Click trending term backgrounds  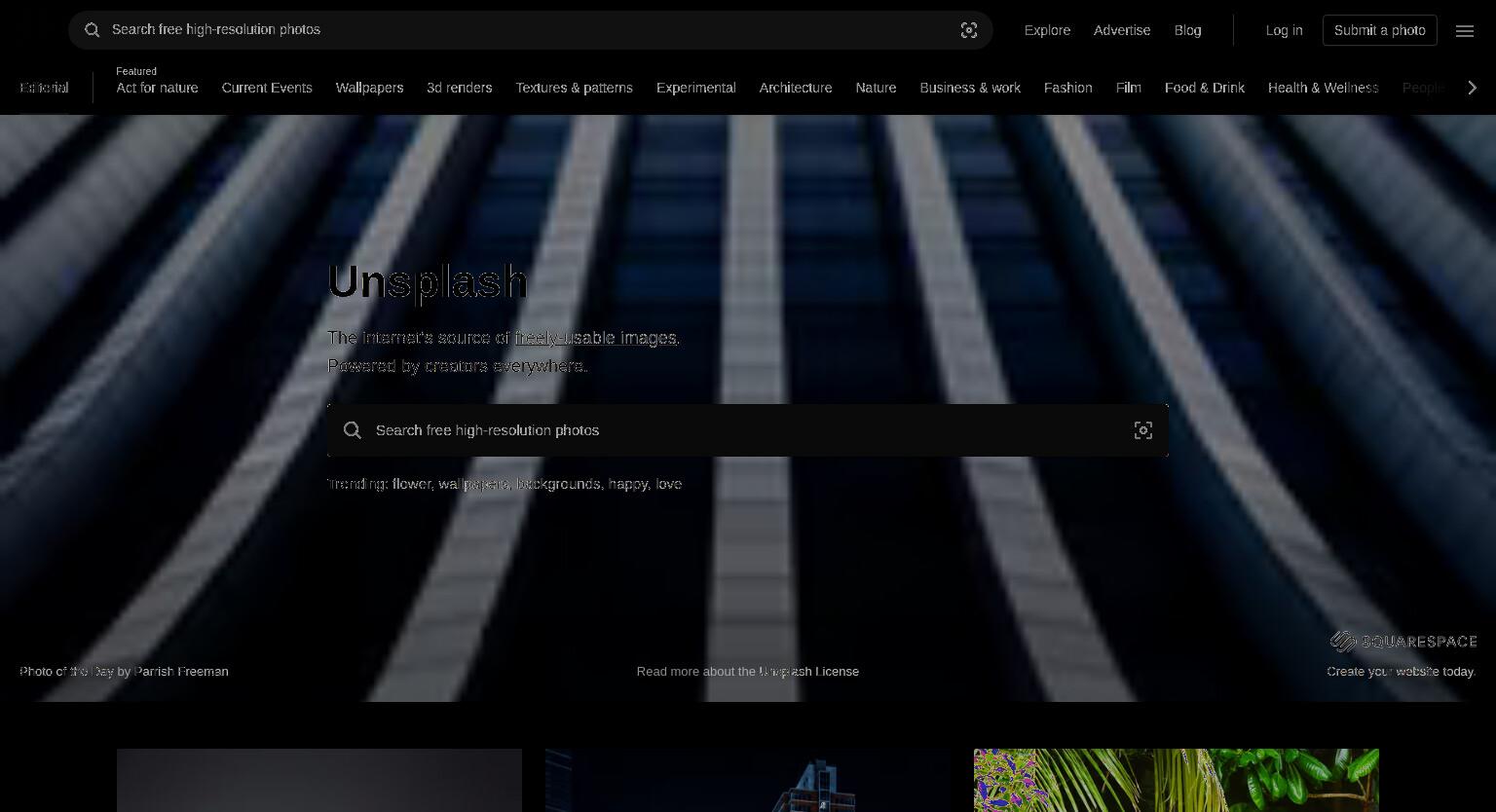pyautogui.click(x=558, y=484)
